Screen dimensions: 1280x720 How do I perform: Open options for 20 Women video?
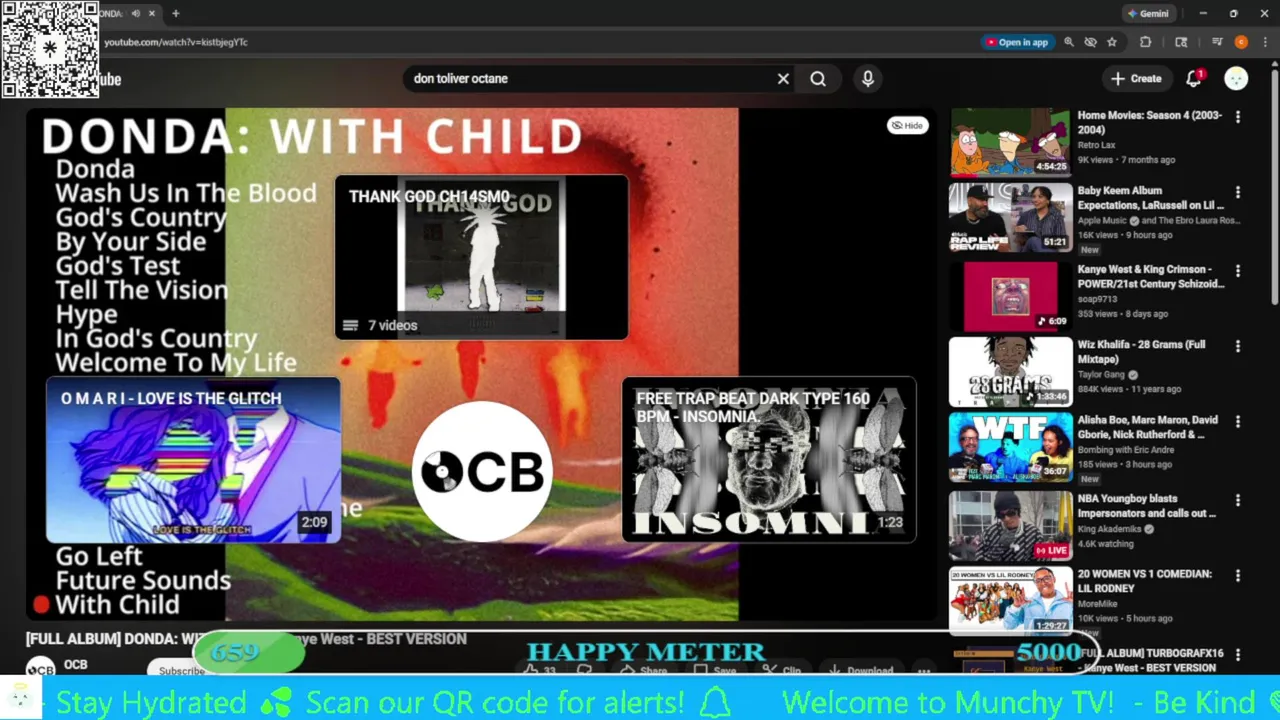1238,577
